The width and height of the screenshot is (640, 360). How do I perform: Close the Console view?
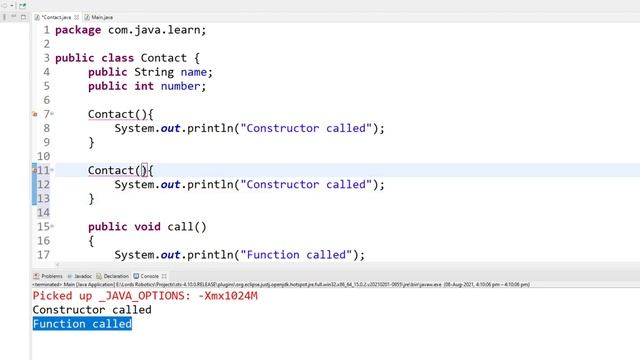pos(164,276)
